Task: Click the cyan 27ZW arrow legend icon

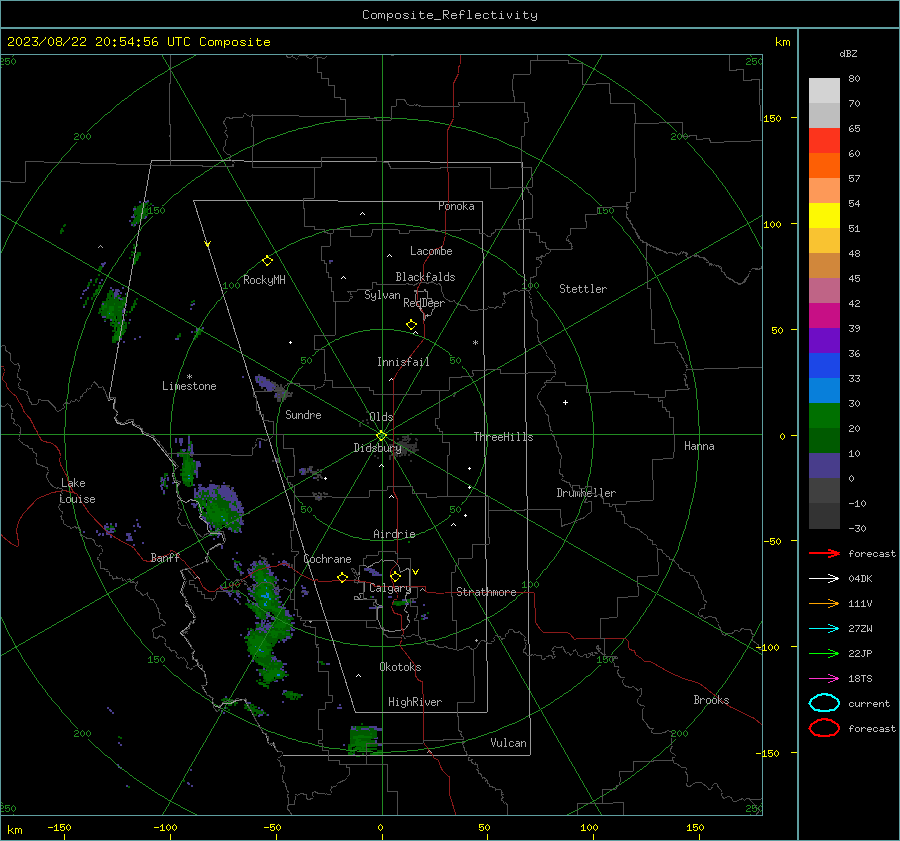Action: point(824,629)
